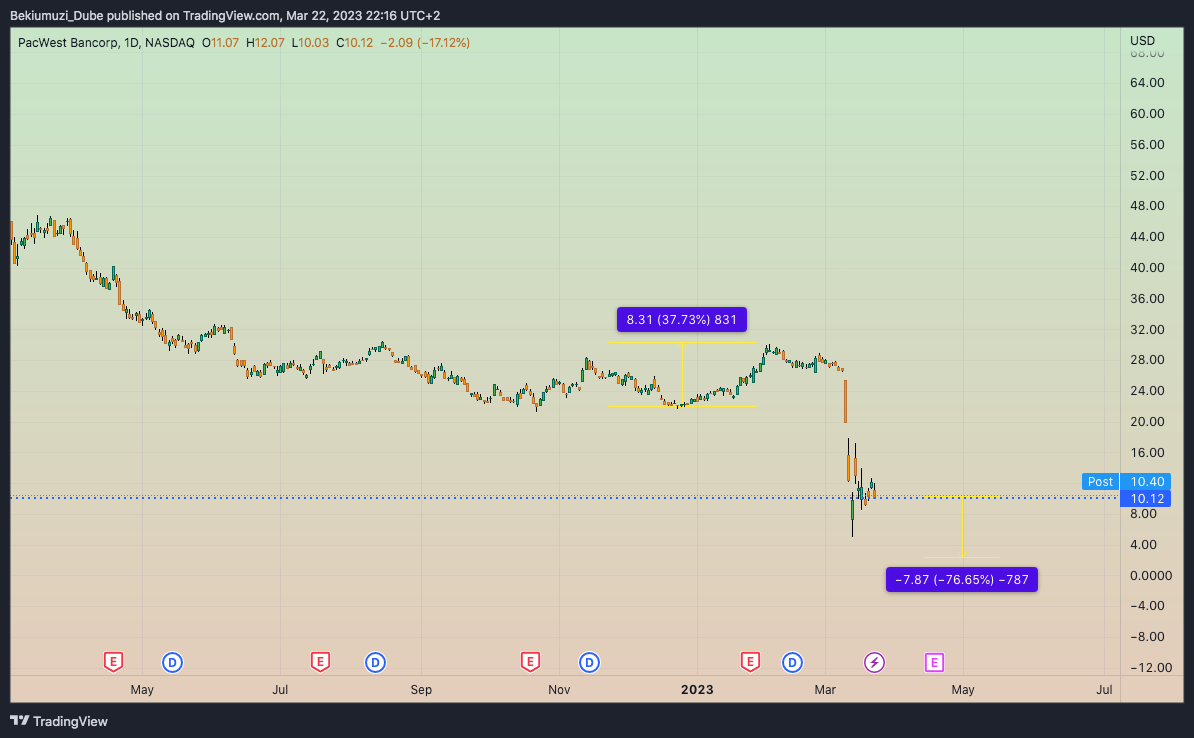This screenshot has width=1194, height=738.
Task: Select the 8.31 (37.73%) 831 measurement label
Action: click(682, 320)
